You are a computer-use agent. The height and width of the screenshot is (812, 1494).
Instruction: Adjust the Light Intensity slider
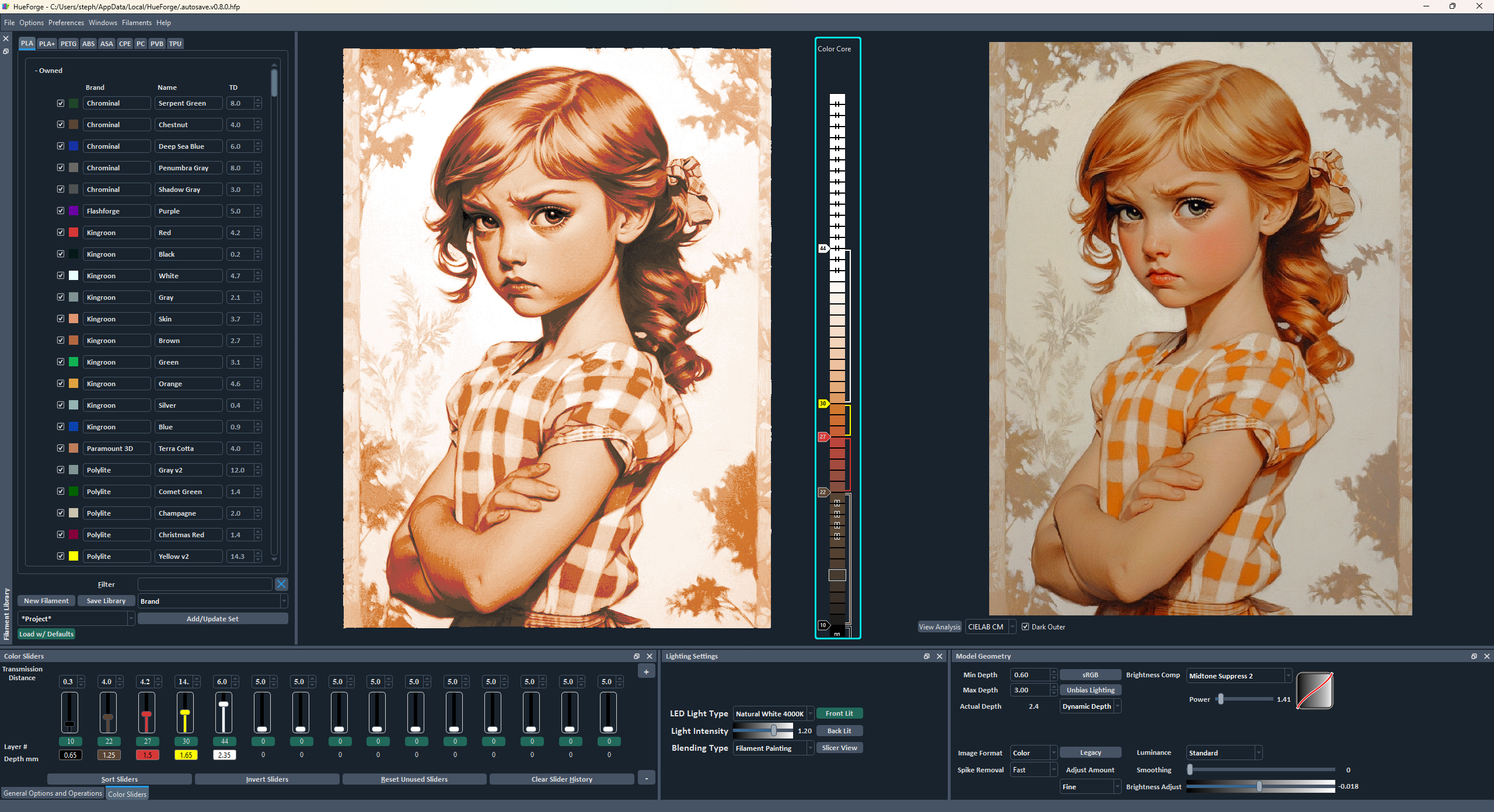coord(774,731)
